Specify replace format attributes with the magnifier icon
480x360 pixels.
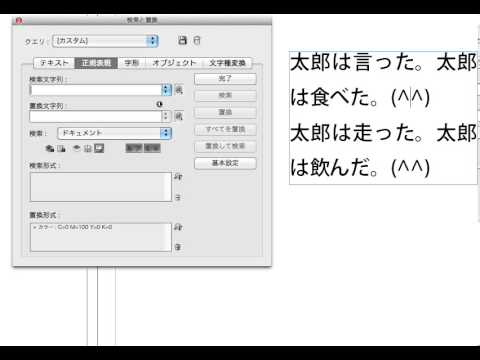[x=178, y=227]
